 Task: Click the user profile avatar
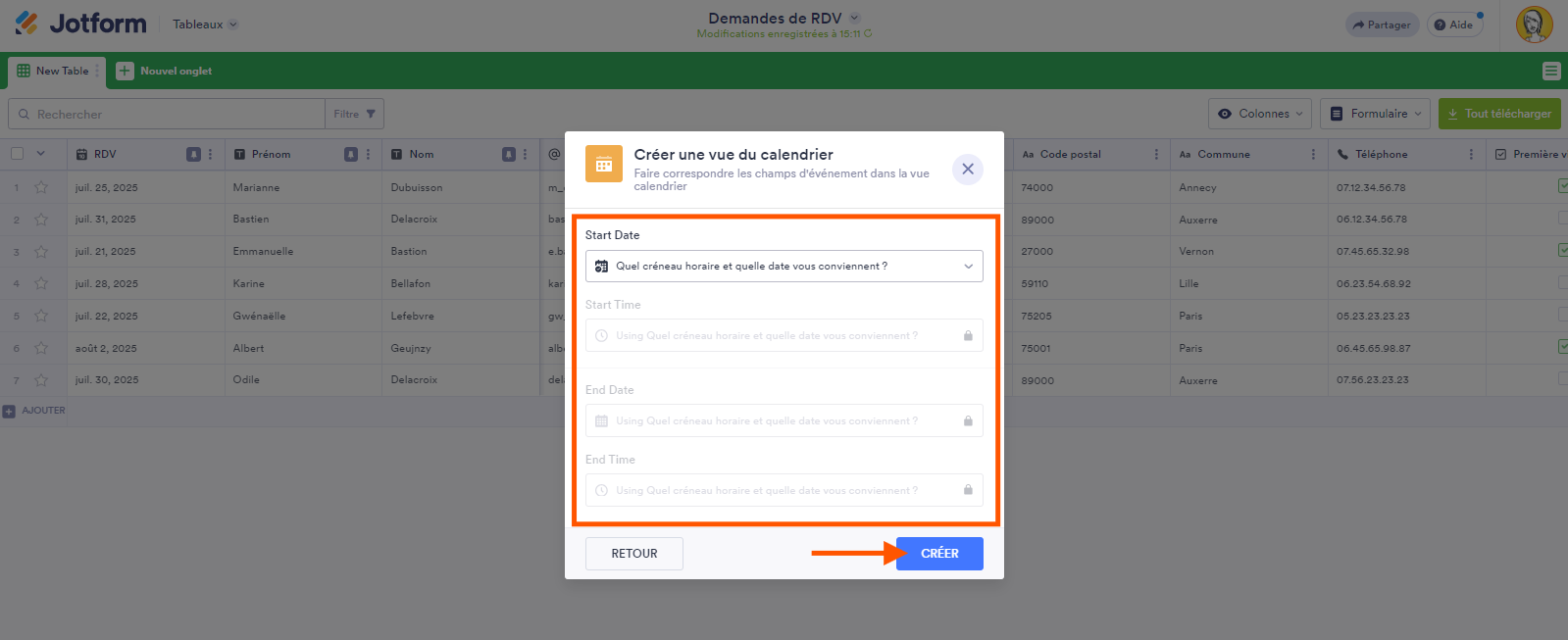click(x=1534, y=25)
